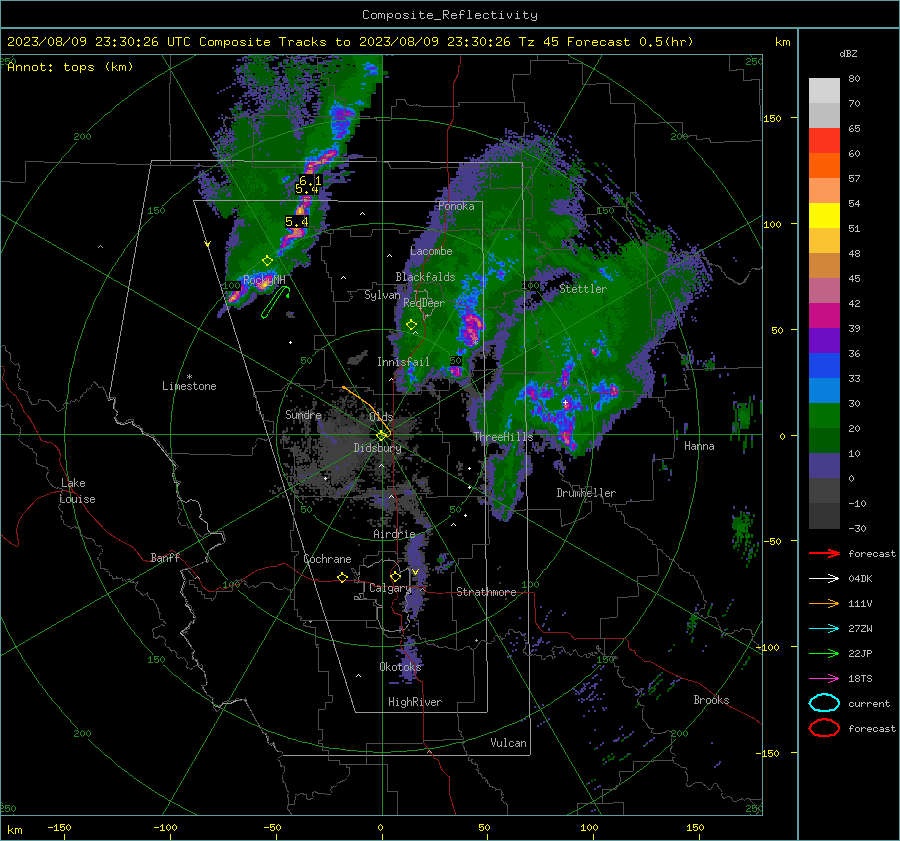900x841 pixels.
Task: Click the Okotoks city label
Action: (400, 667)
